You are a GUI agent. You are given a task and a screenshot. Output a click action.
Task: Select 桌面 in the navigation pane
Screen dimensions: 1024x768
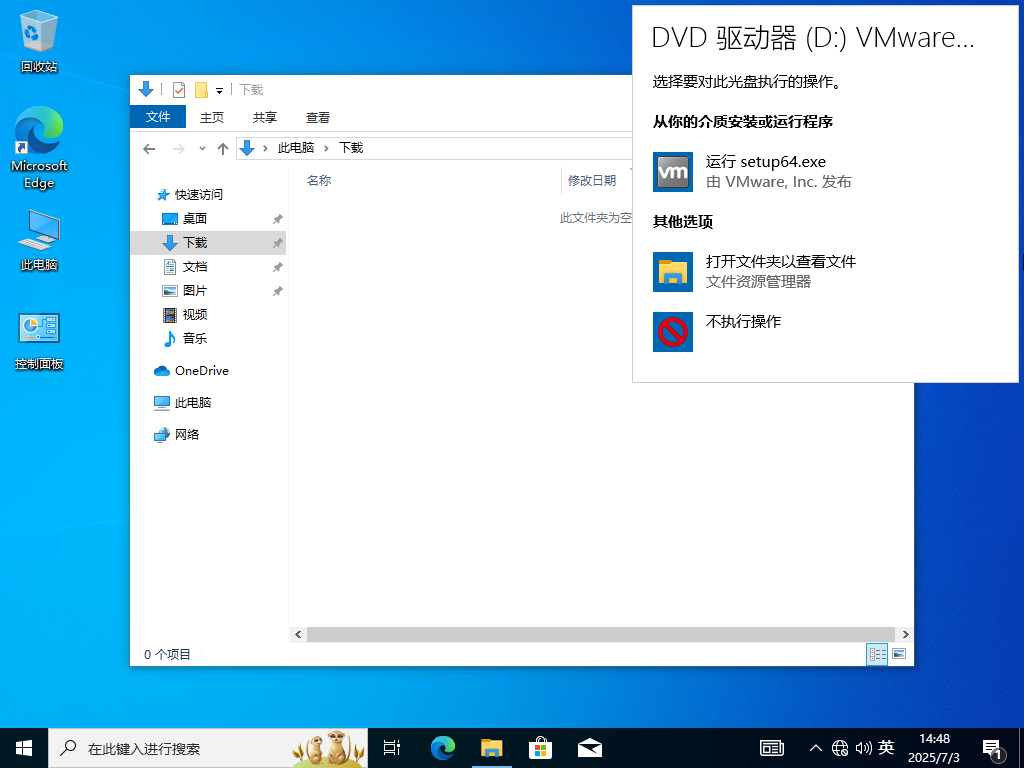[195, 219]
